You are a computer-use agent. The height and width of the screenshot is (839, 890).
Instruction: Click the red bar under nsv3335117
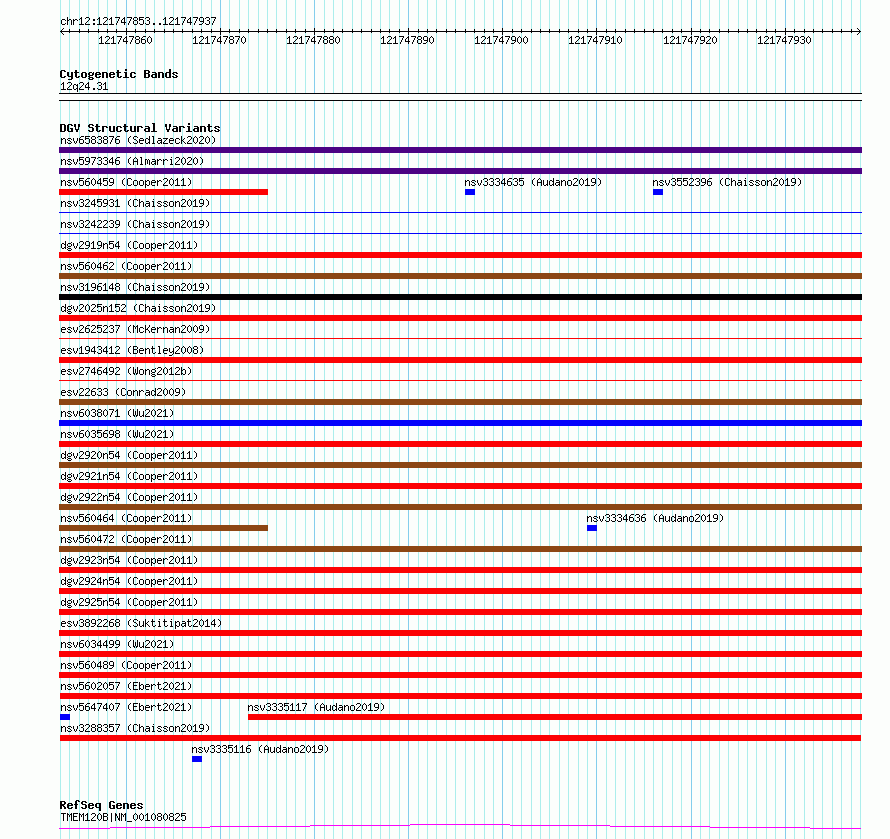[555, 717]
